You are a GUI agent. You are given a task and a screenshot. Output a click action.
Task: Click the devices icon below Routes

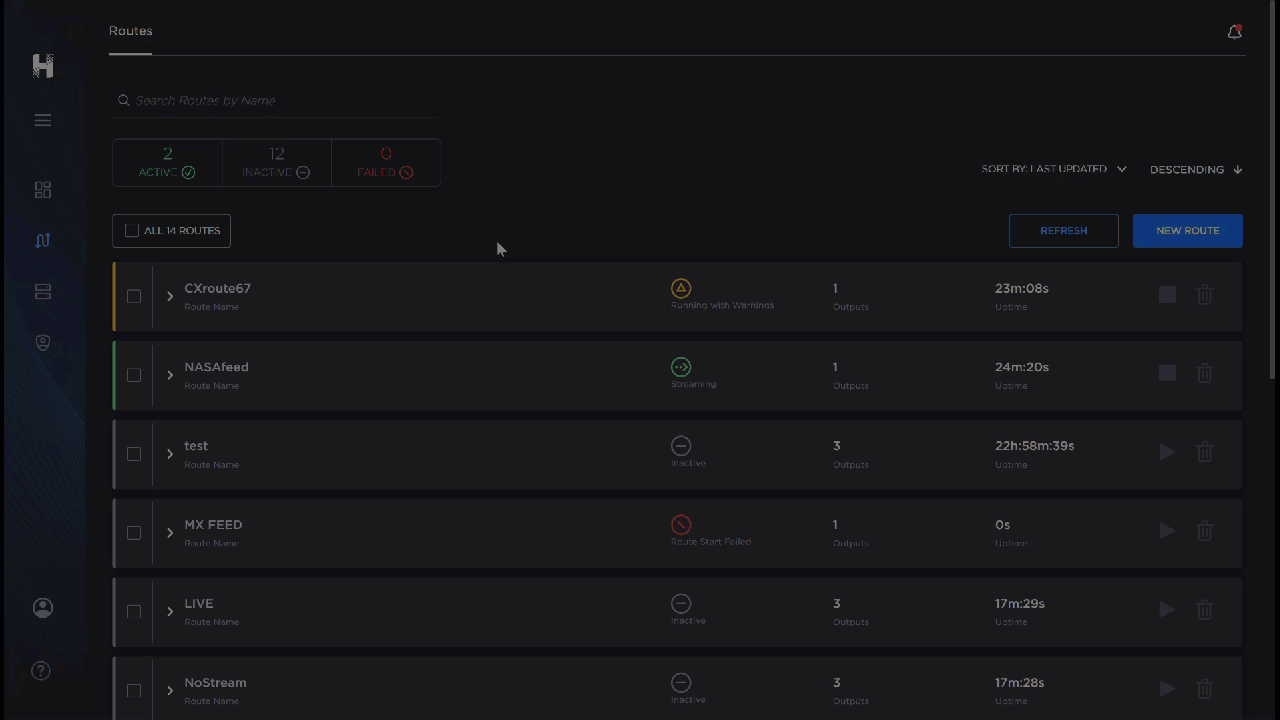(42, 291)
